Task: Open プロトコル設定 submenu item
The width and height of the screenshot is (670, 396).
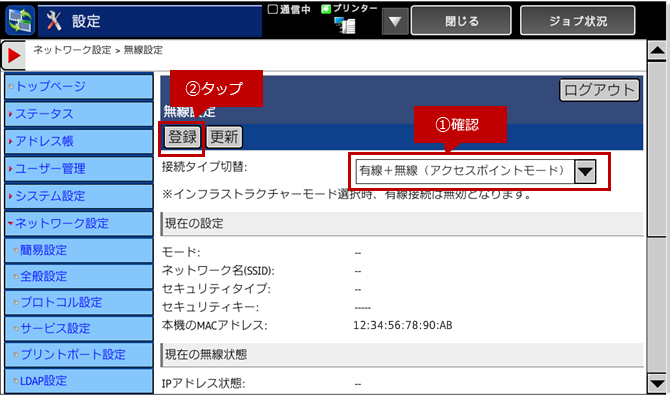Action: tap(79, 302)
